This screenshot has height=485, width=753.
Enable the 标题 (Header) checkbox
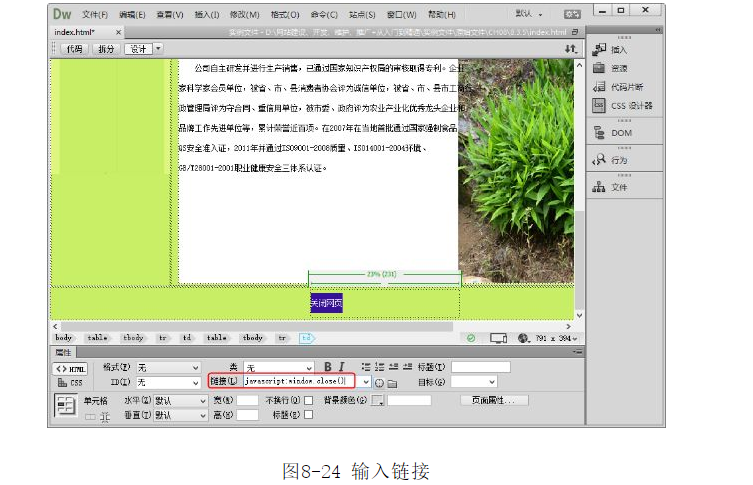(x=309, y=415)
